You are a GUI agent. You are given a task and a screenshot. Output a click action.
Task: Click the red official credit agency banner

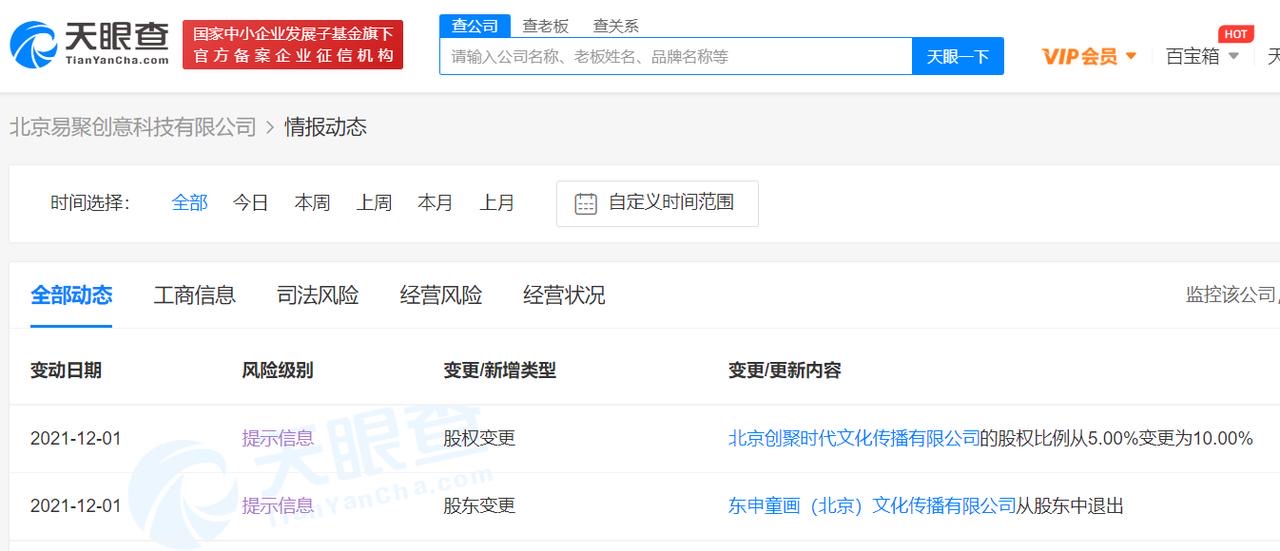click(x=293, y=45)
